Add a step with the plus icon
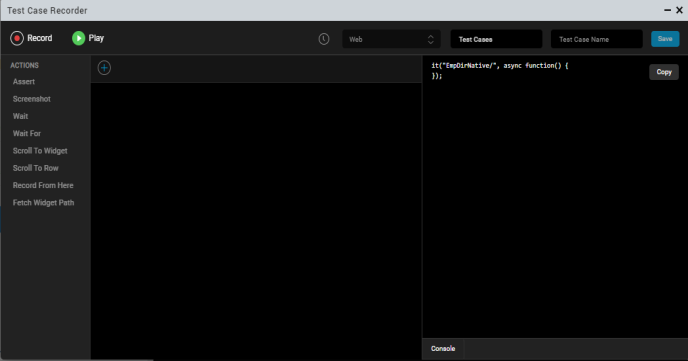688x361 pixels. 104,68
